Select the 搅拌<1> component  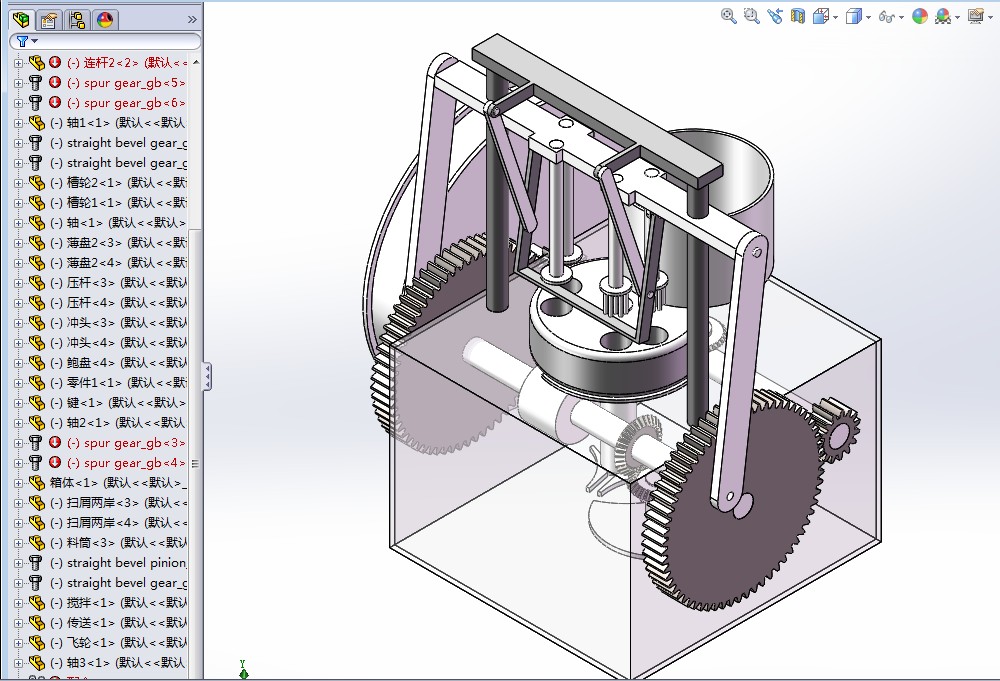[118, 603]
